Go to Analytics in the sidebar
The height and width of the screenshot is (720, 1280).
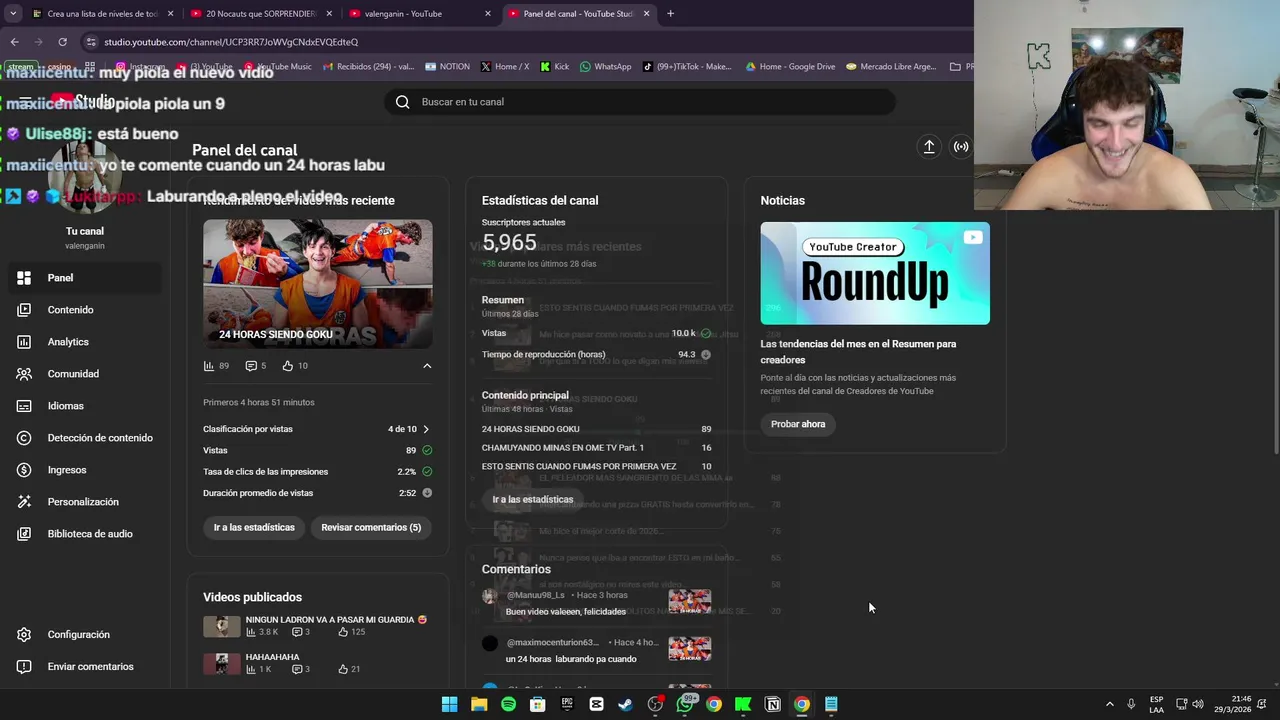[85, 342]
